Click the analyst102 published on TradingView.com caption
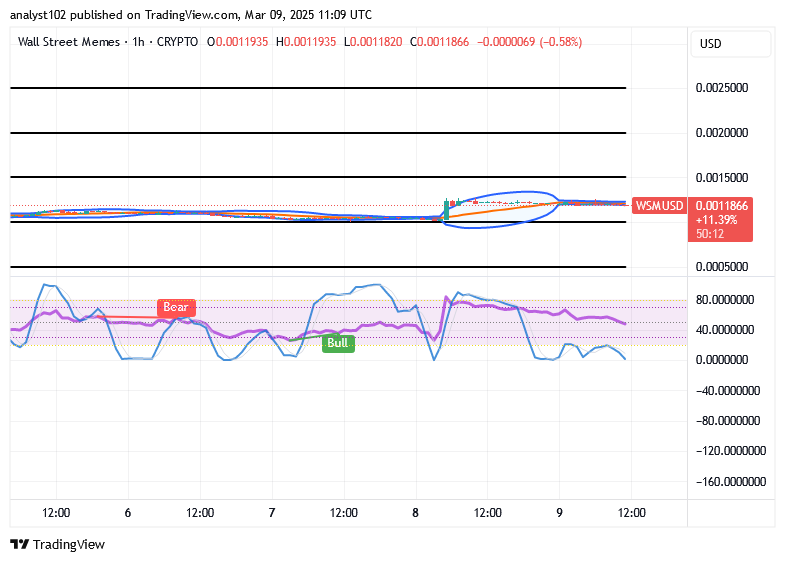Image resolution: width=785 pixels, height=562 pixels. (191, 15)
